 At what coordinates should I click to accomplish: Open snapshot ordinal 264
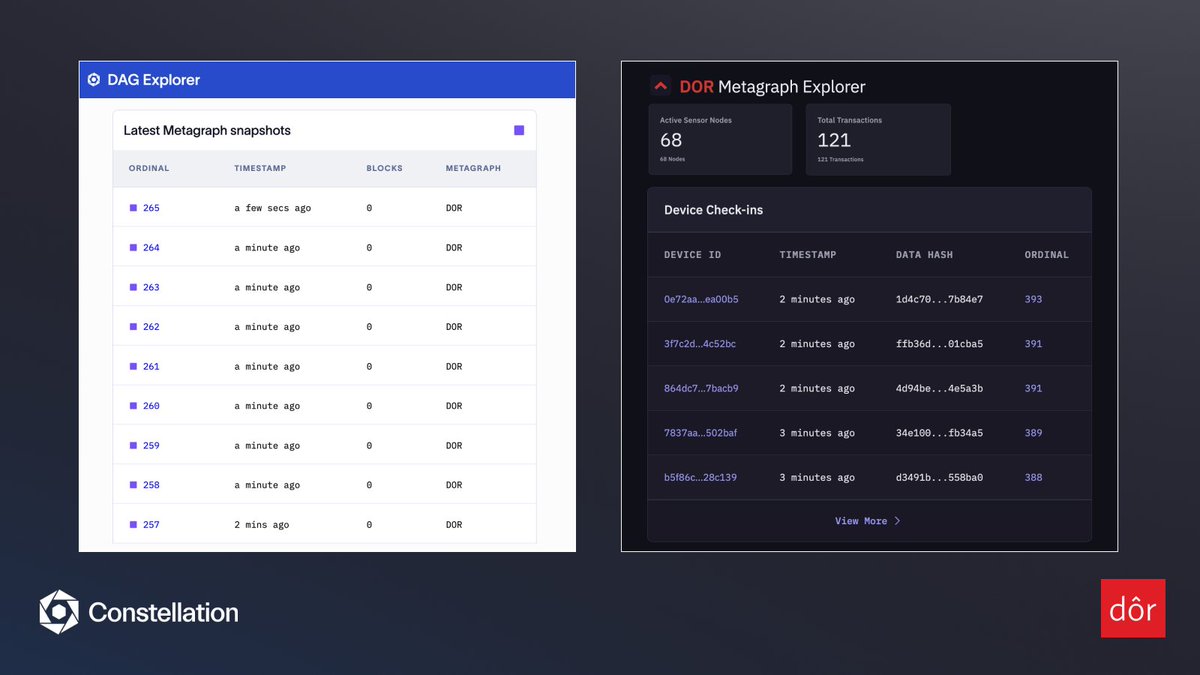151,248
